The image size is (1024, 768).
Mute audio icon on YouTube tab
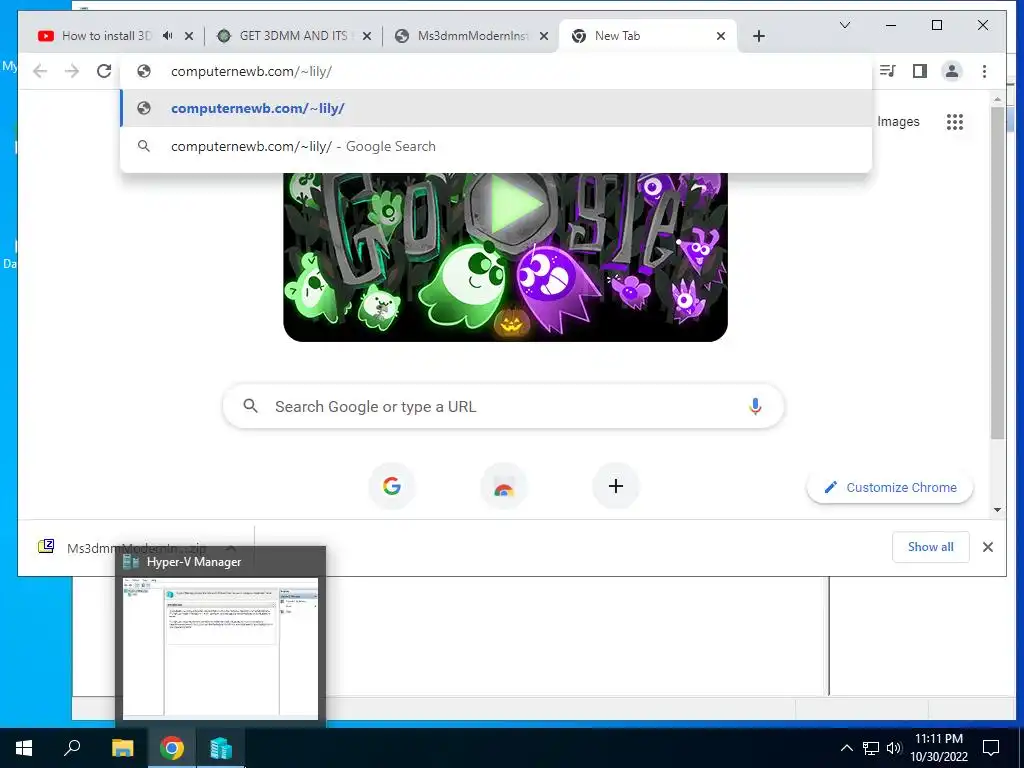coord(168,36)
